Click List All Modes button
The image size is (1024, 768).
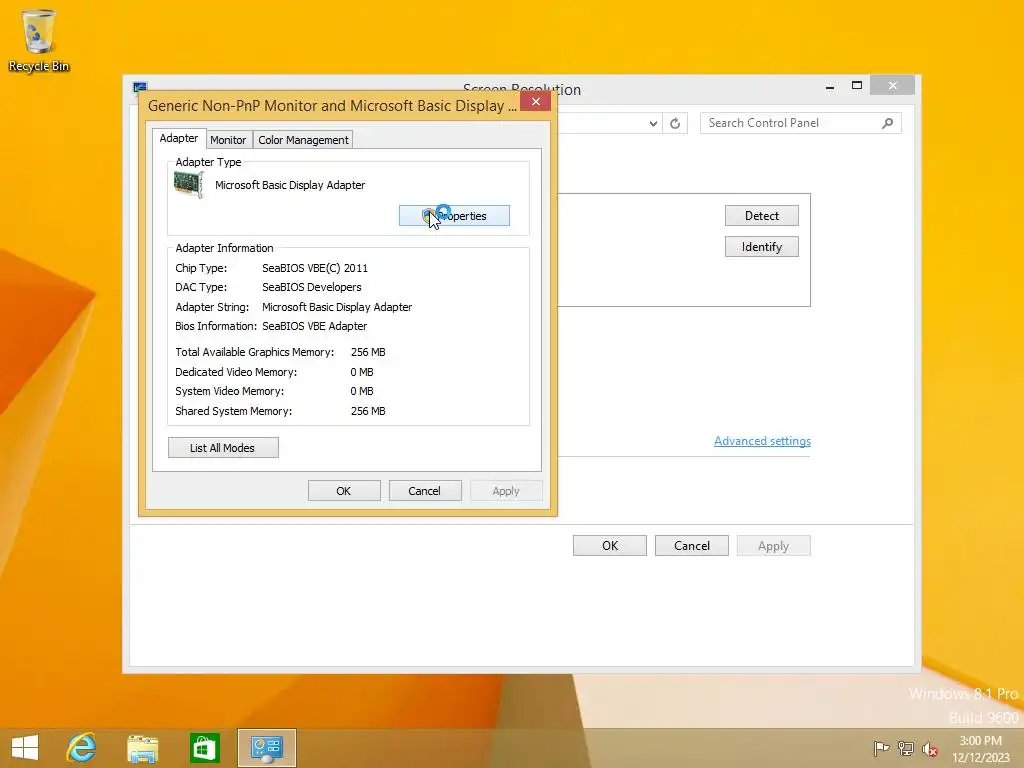[x=223, y=447]
